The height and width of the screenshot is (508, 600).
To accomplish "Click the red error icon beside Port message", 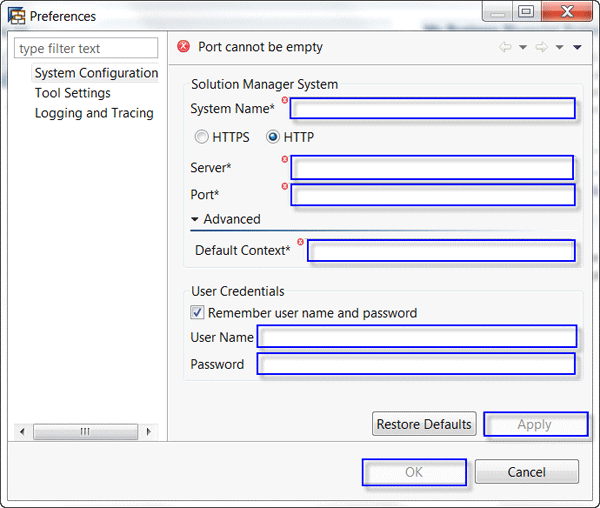I will click(184, 47).
